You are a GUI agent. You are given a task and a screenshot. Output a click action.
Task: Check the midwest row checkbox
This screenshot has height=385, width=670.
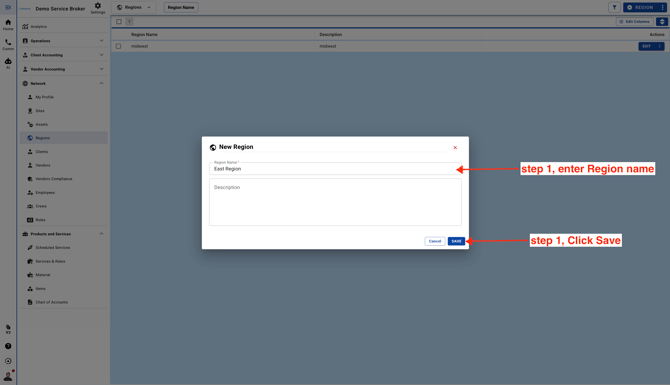click(118, 46)
